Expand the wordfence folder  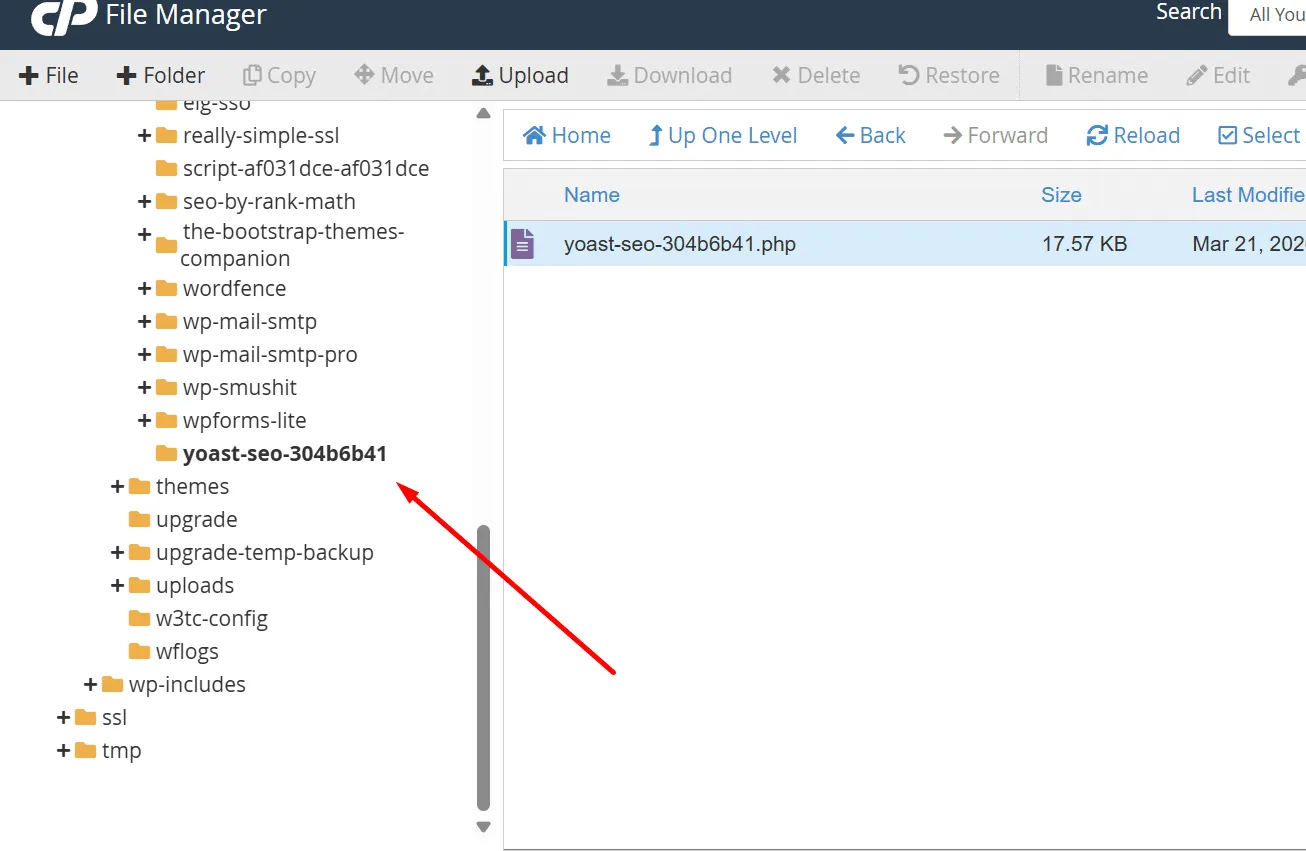coord(144,288)
